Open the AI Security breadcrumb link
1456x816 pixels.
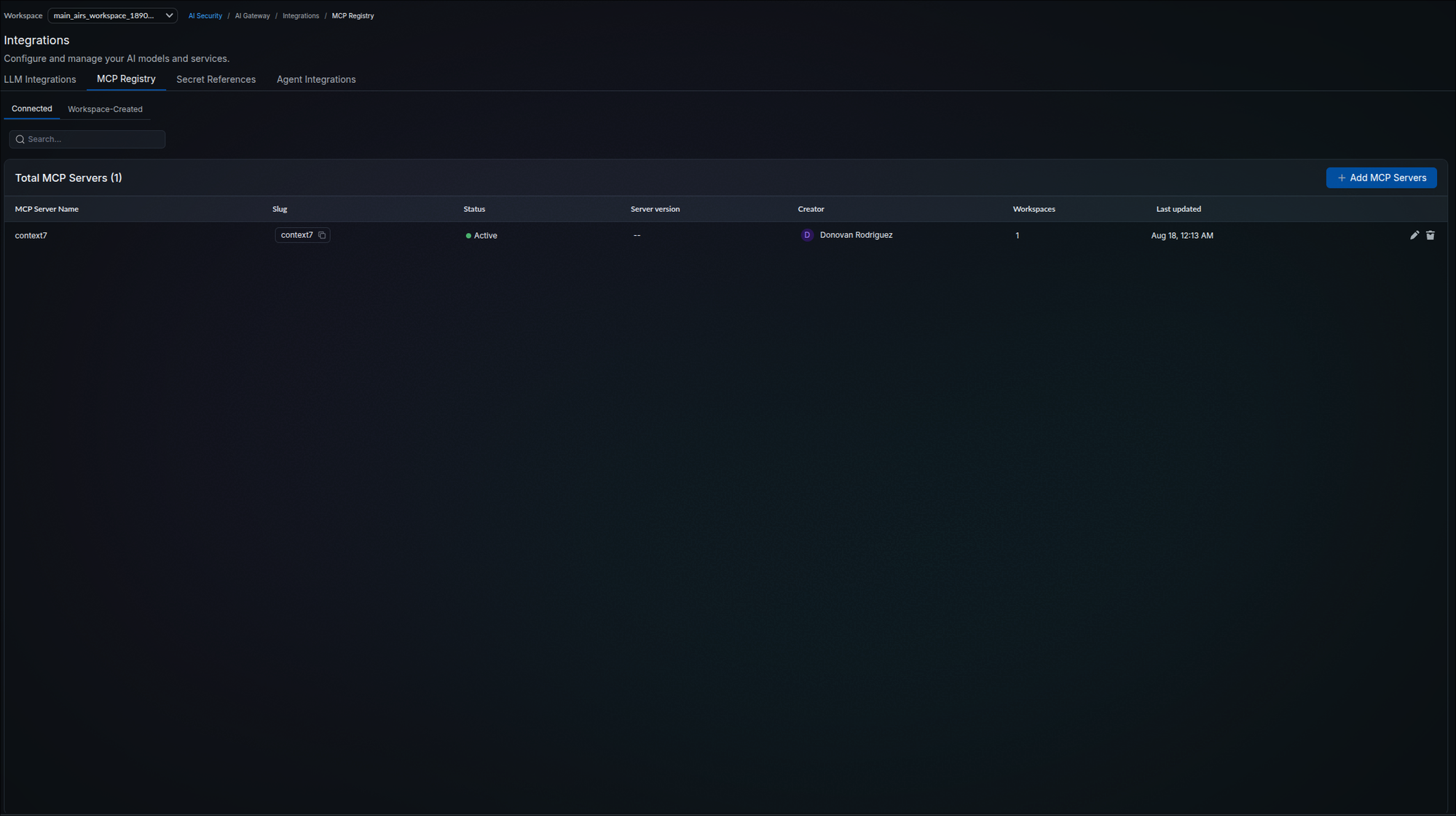(205, 16)
